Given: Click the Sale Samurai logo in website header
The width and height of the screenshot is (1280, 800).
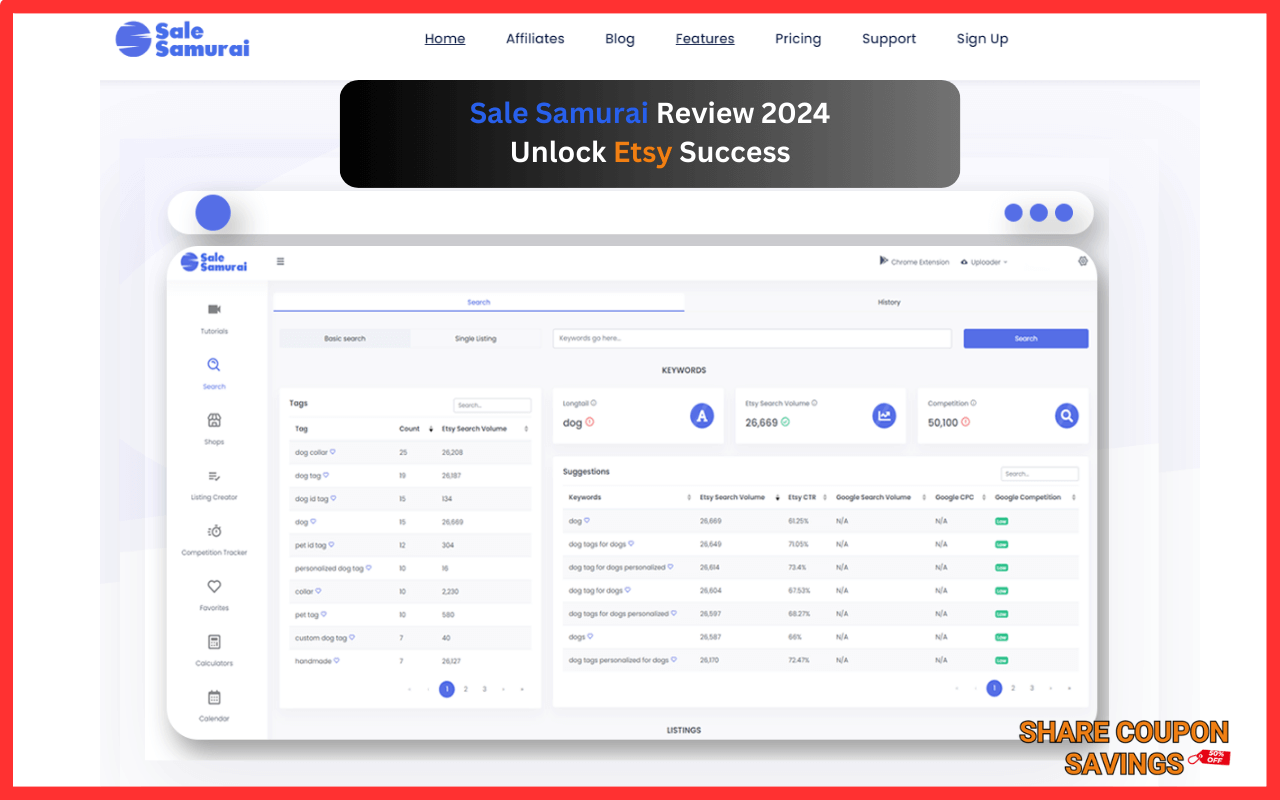Looking at the screenshot, I should click(182, 39).
